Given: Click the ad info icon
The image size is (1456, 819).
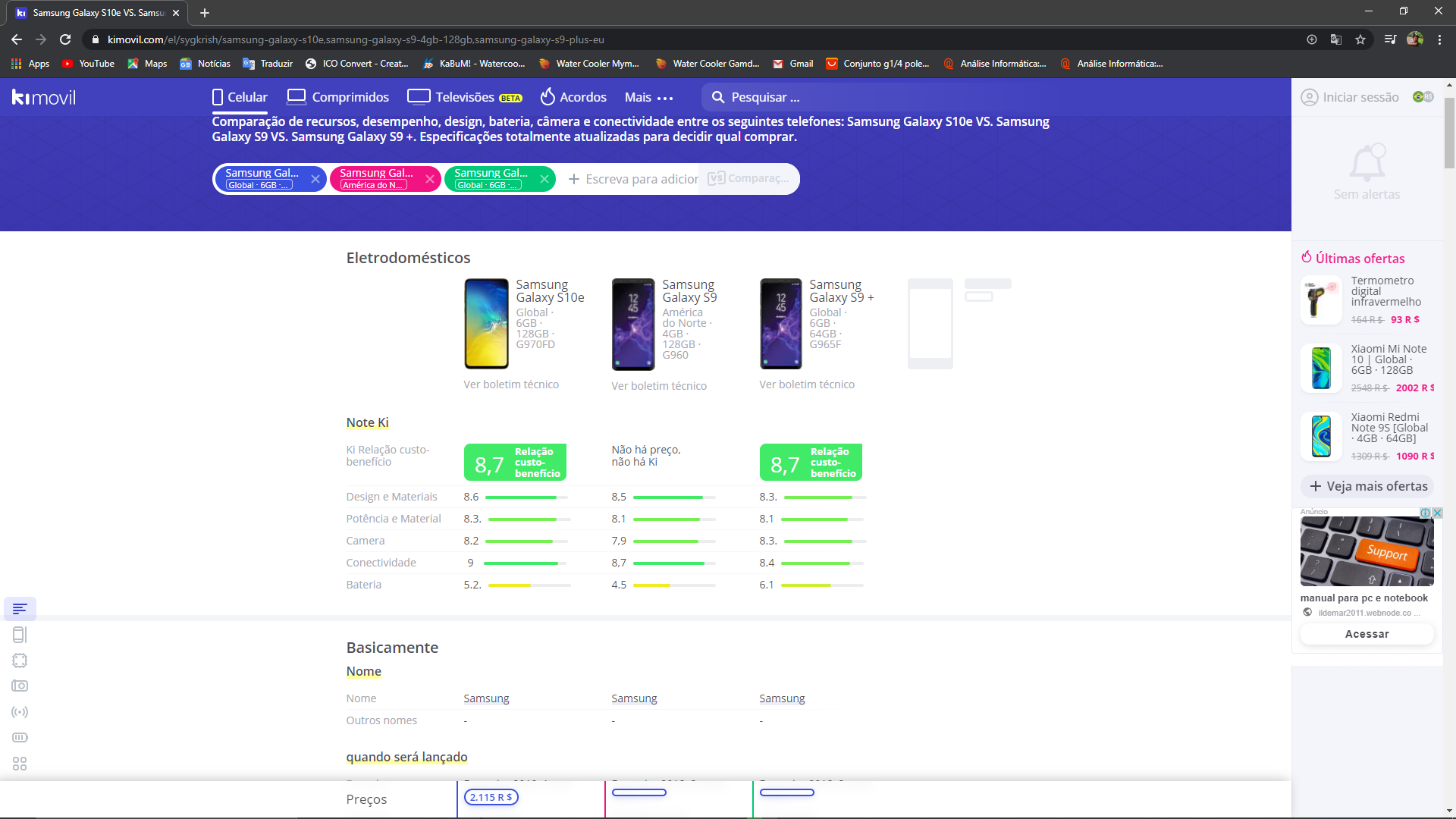Looking at the screenshot, I should coord(1425,513).
